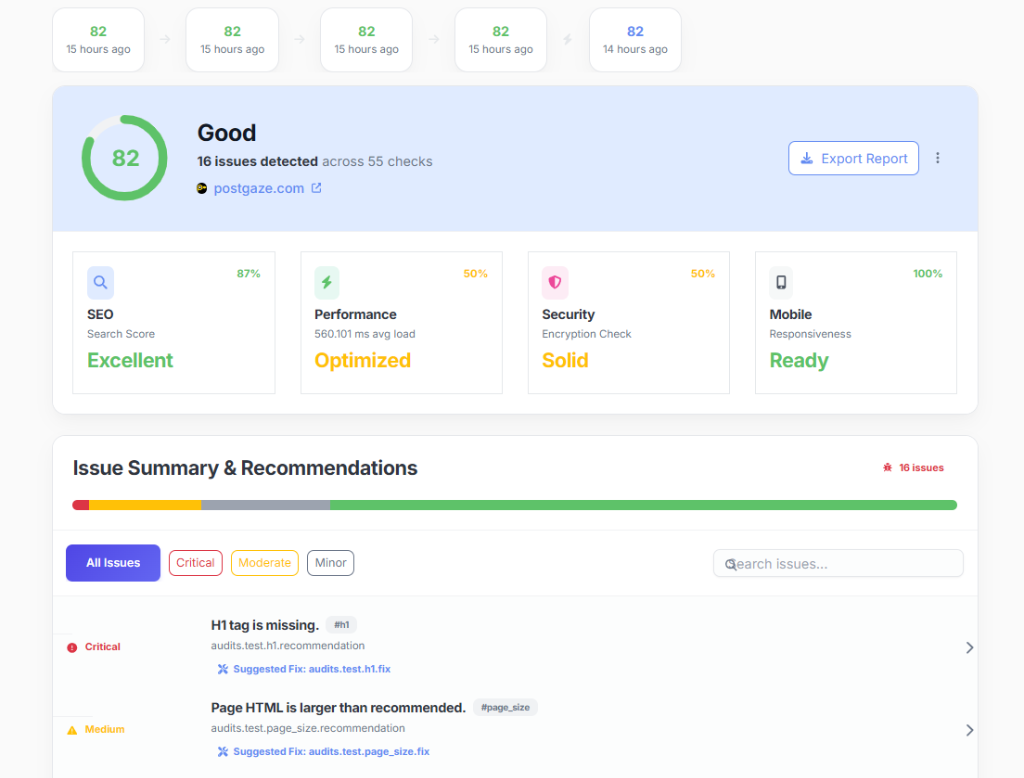Screen dimensions: 1024x778
Task: Click the severity distribution progress bar
Action: click(x=515, y=505)
